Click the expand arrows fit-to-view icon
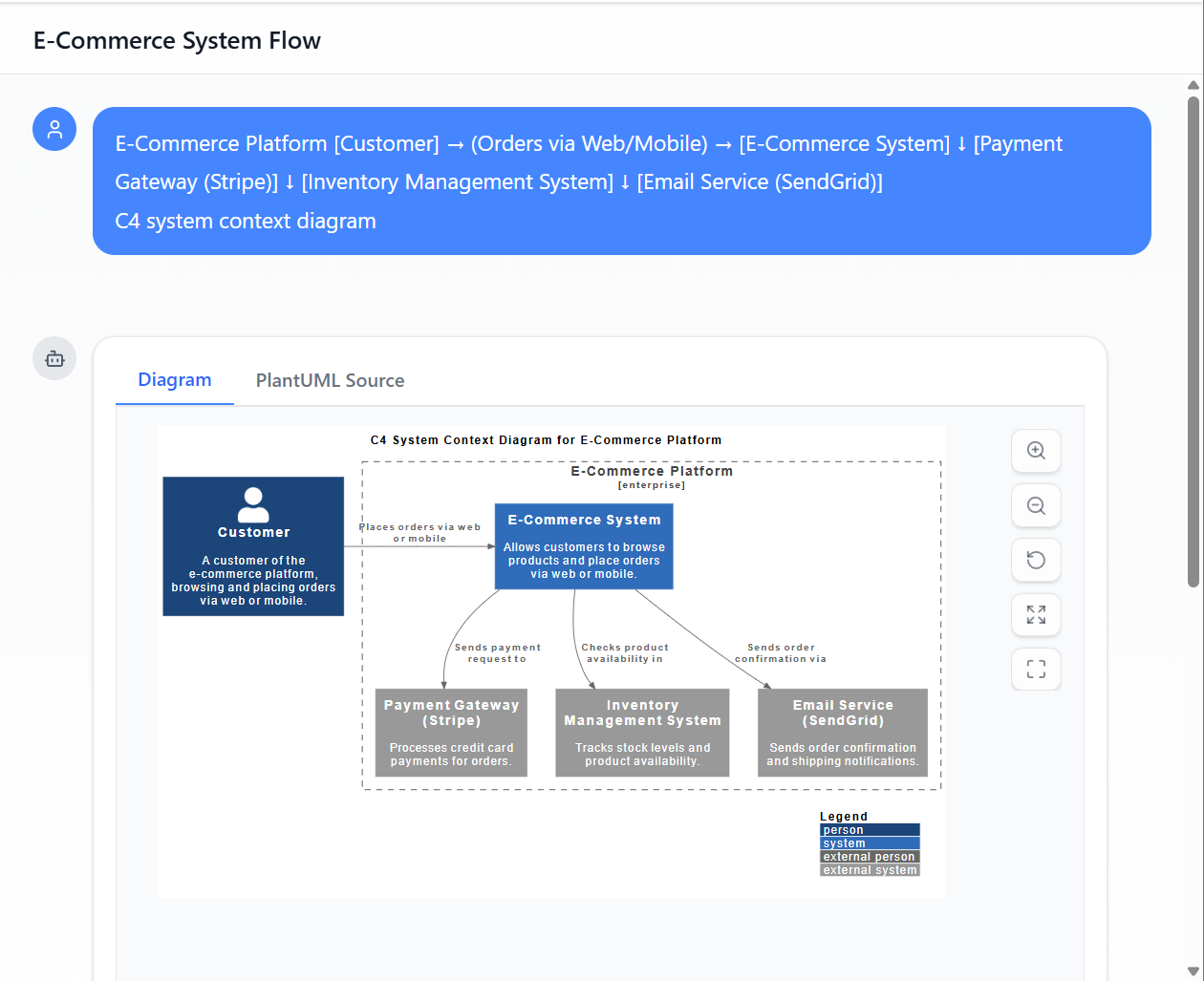Image resolution: width=1204 pixels, height=981 pixels. pos(1036,614)
